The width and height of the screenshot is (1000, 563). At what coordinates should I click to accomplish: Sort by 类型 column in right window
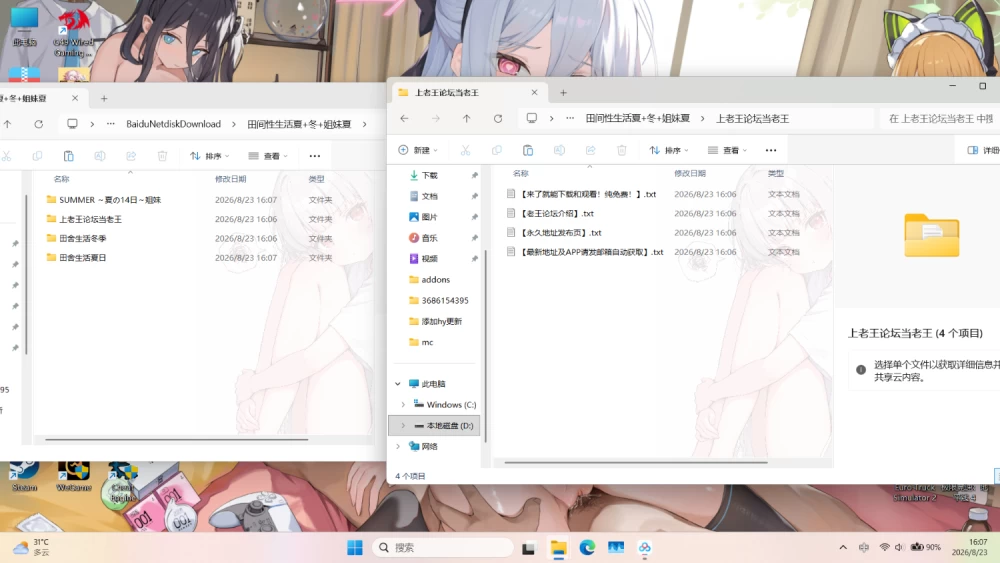(776, 173)
